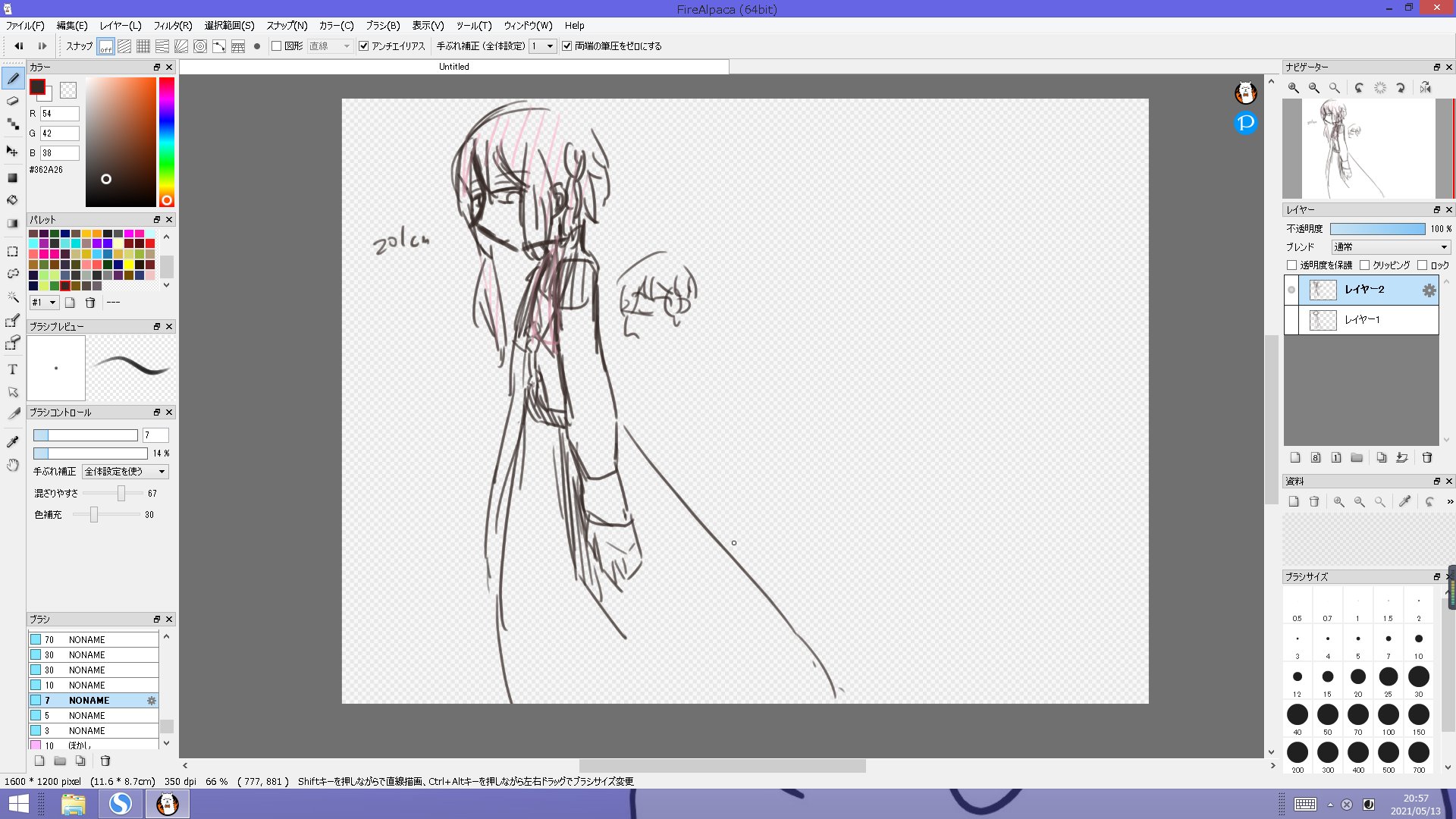Expand the 資料 panel more arrows

click(x=1450, y=501)
